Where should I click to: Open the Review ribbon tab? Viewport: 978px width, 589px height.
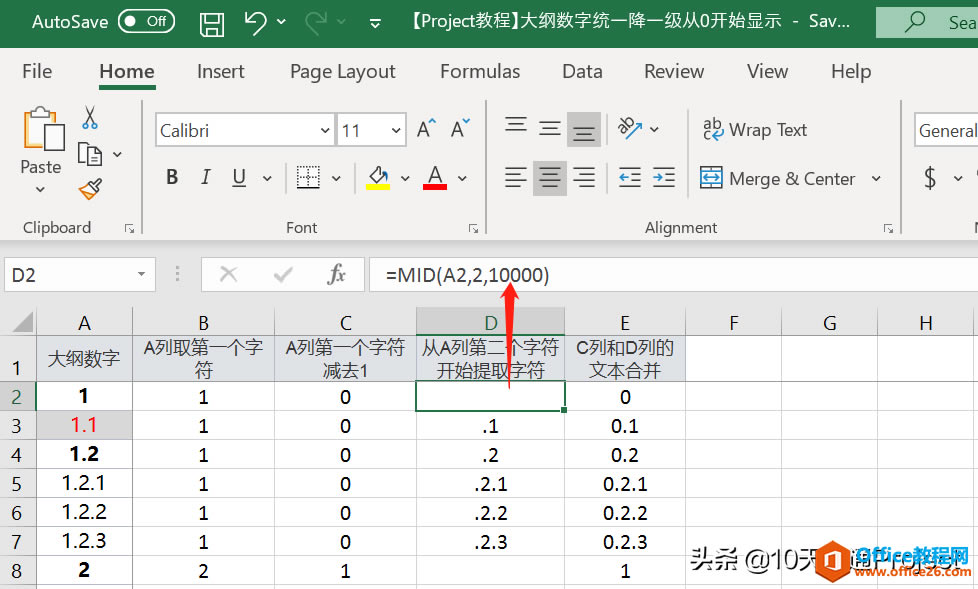[x=673, y=71]
